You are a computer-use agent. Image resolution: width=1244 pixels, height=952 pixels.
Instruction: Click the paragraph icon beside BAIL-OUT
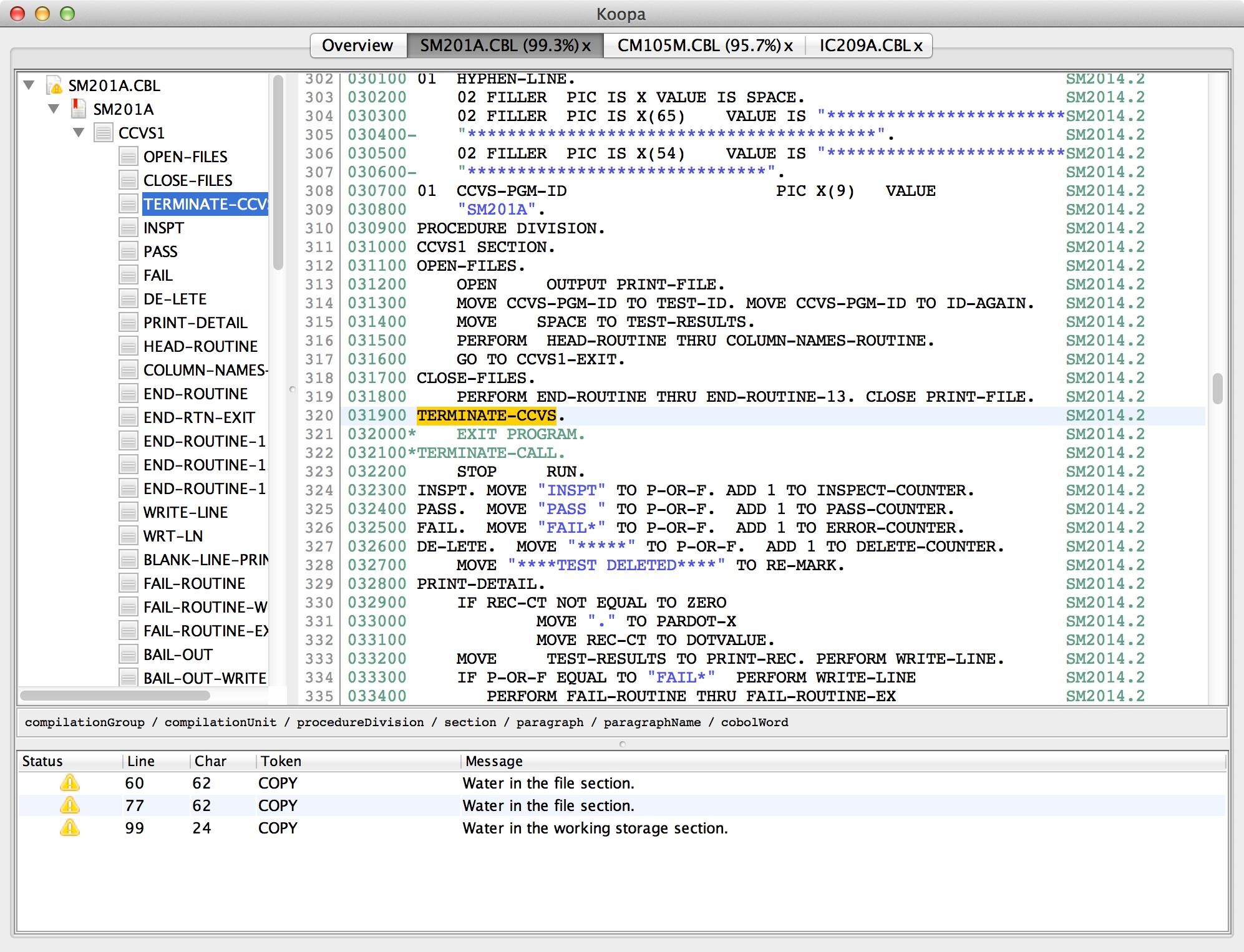pyautogui.click(x=129, y=654)
